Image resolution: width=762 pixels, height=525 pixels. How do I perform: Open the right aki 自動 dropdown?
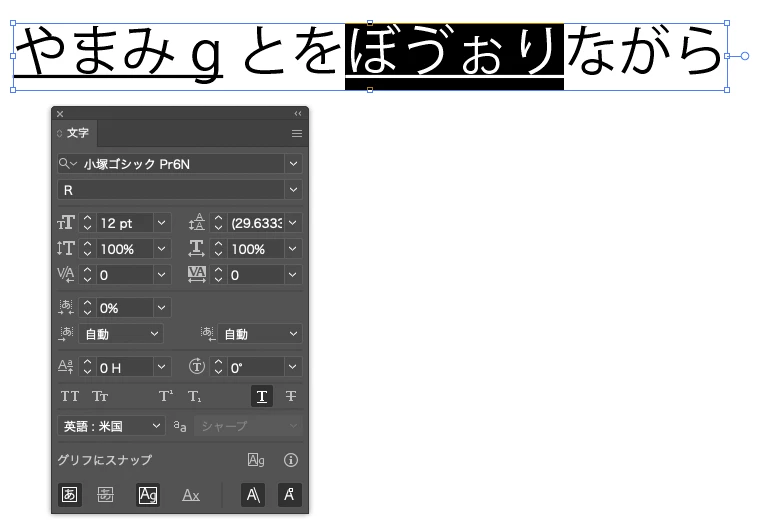tap(260, 334)
